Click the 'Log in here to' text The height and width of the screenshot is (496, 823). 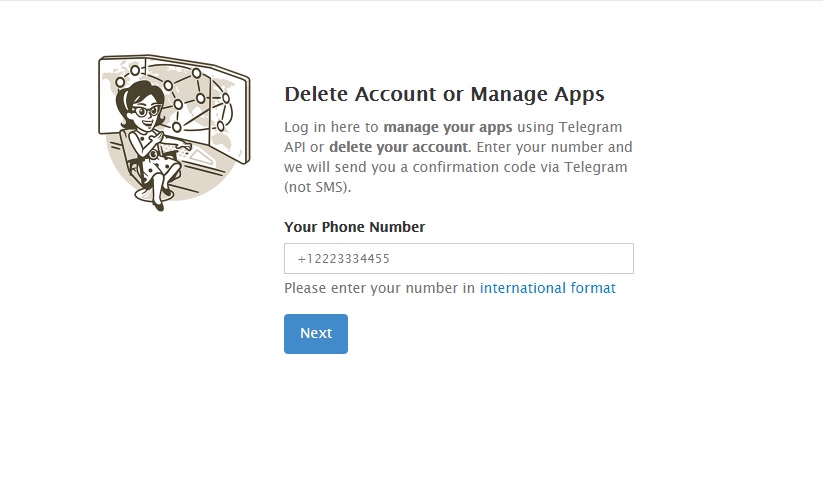pyautogui.click(x=331, y=127)
